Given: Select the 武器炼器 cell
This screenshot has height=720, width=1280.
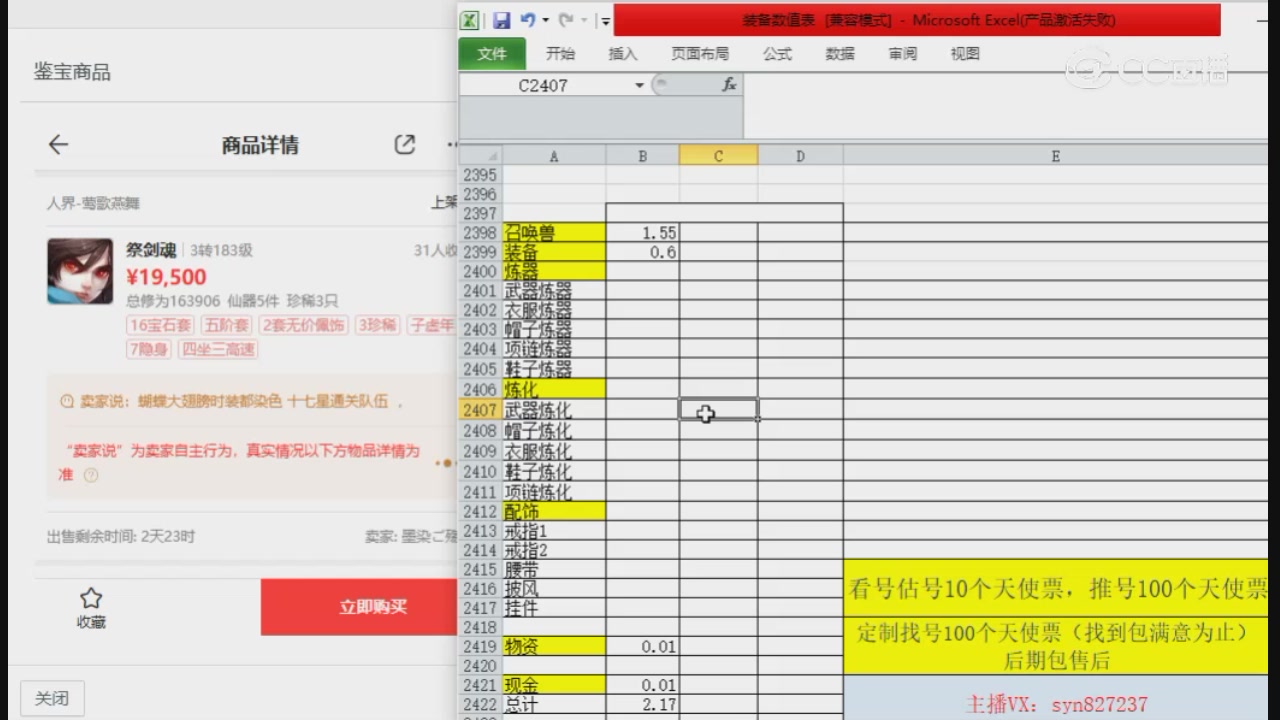Looking at the screenshot, I should (554, 291).
